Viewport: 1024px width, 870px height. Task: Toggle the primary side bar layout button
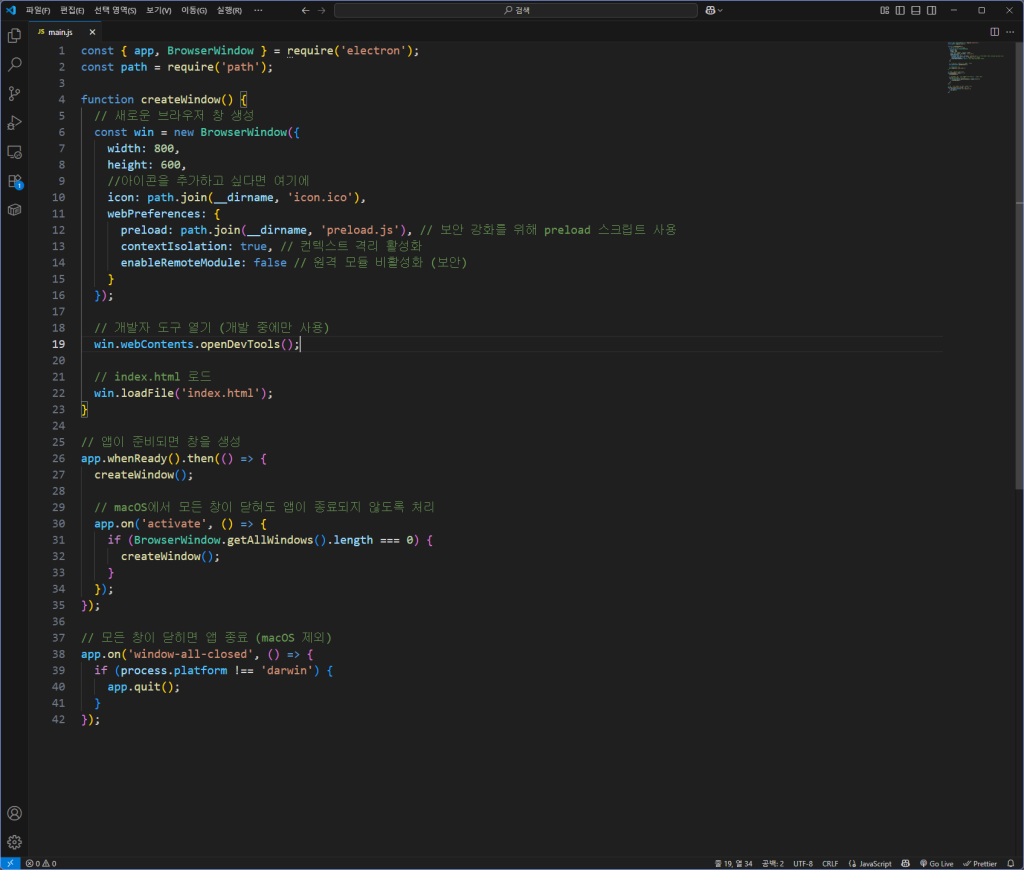[x=900, y=10]
